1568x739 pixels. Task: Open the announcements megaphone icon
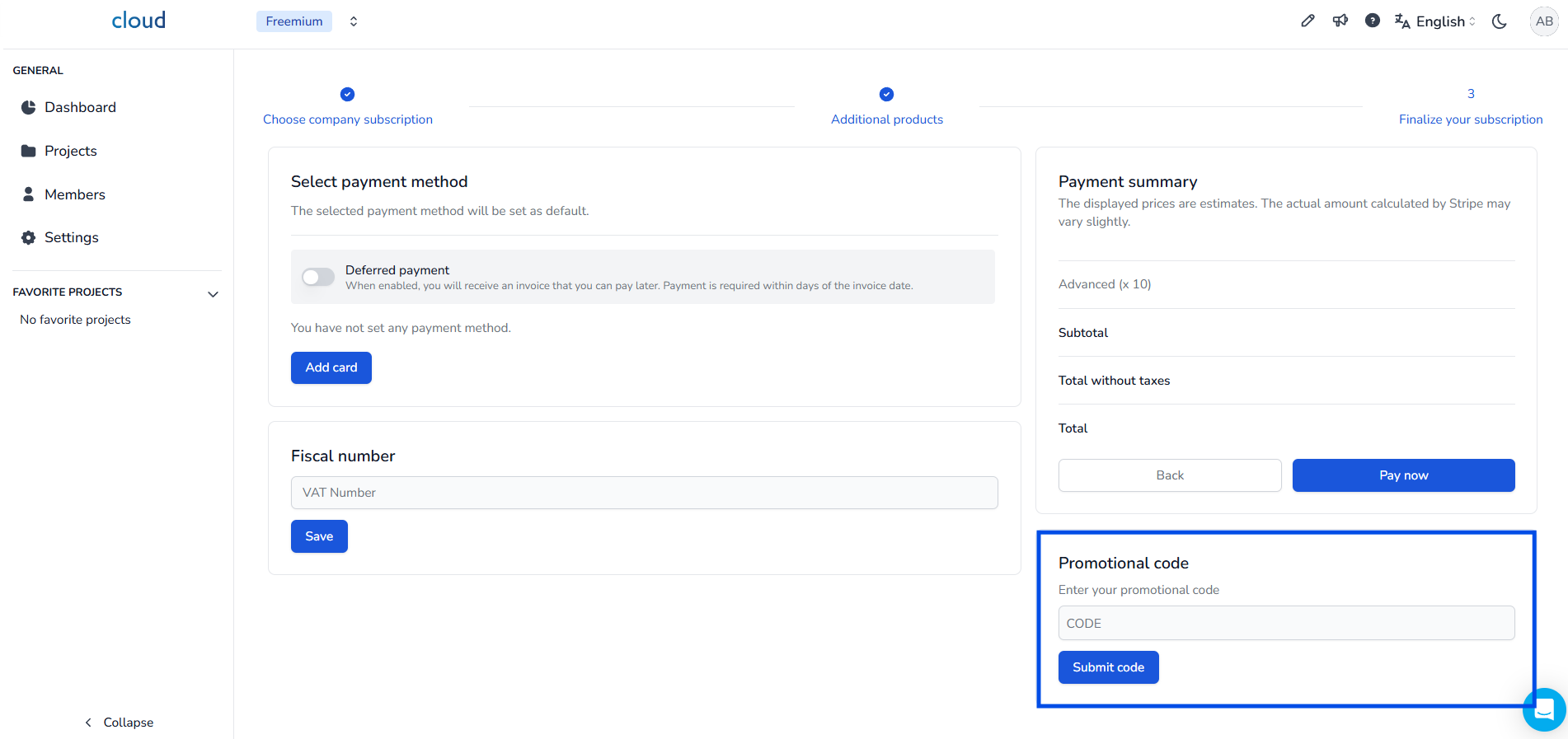1340,21
